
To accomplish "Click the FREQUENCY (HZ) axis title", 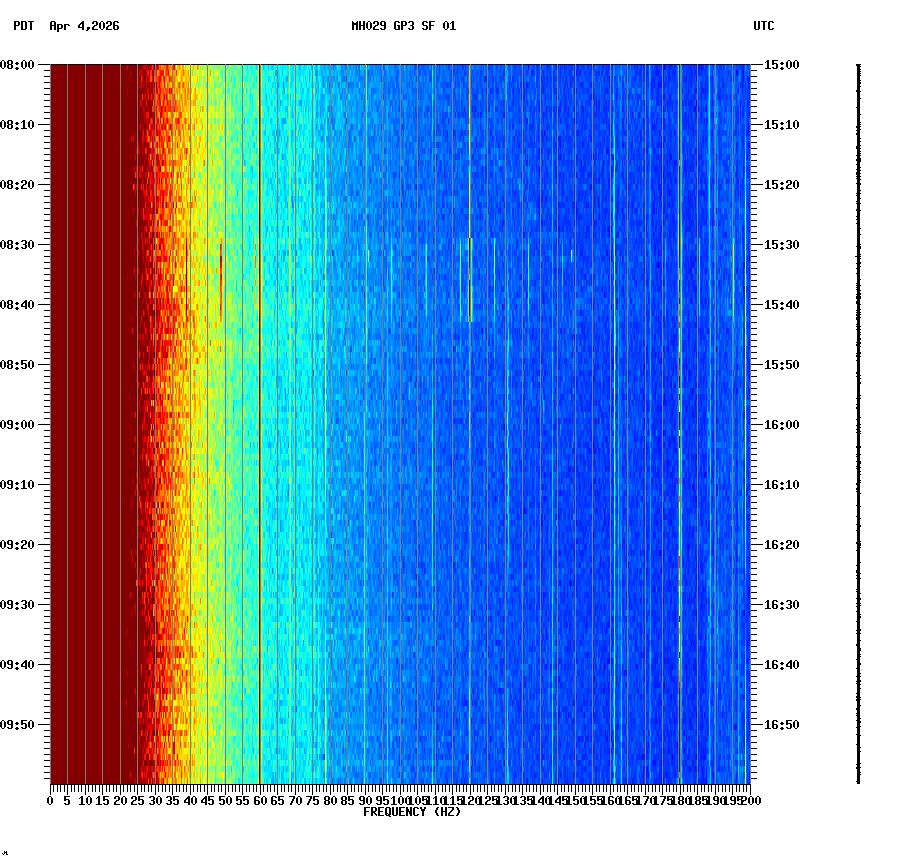I will pyautogui.click(x=411, y=812).
